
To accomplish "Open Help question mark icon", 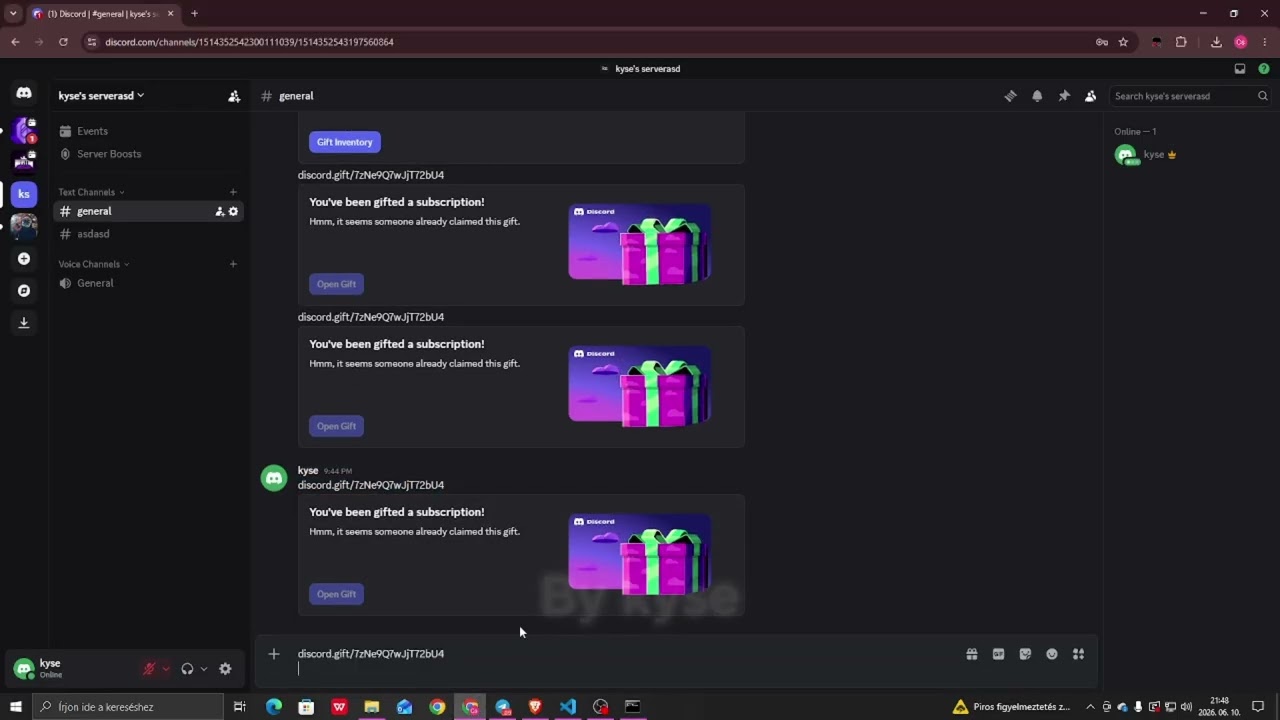I will (1264, 69).
